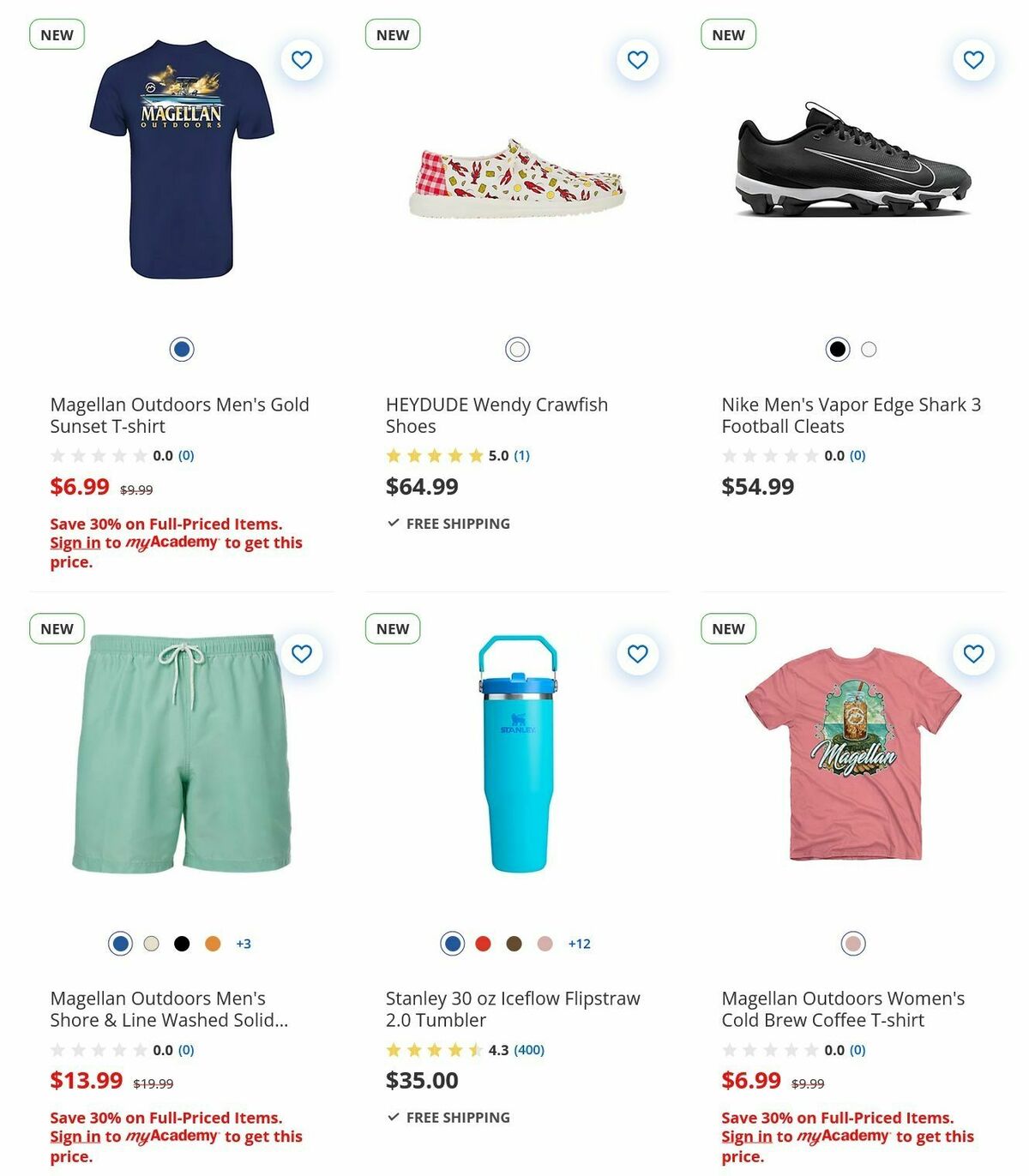Add Magellan Gold Sunset T-shirt to wishlist
The height and width of the screenshot is (1176, 1029).
(x=301, y=60)
